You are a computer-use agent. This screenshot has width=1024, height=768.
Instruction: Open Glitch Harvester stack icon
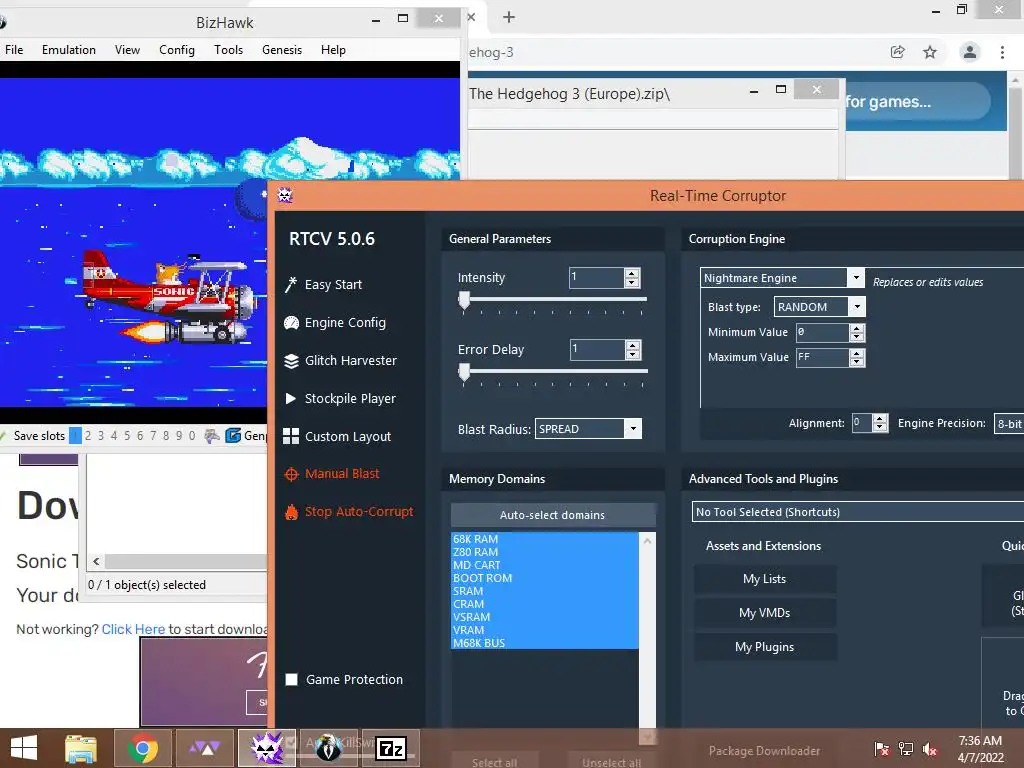[x=291, y=360]
